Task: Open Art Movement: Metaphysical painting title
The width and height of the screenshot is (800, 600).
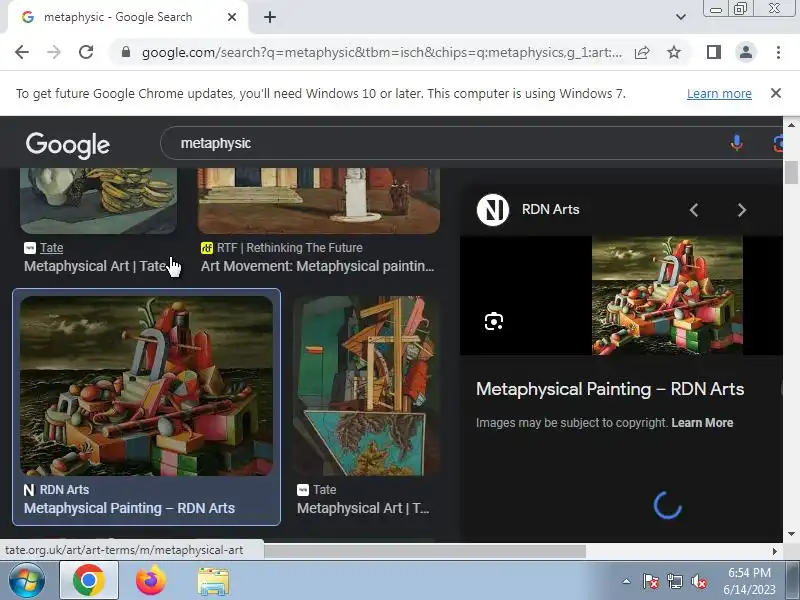Action: point(317,266)
